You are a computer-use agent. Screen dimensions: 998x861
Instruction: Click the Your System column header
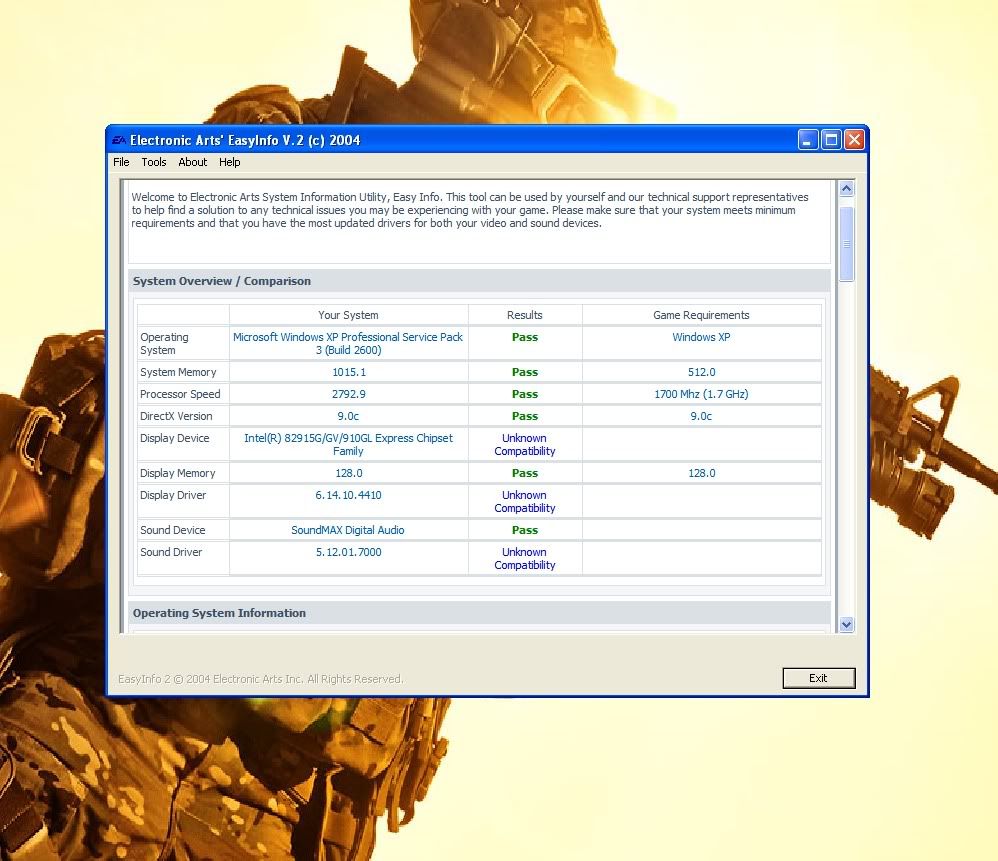click(348, 315)
